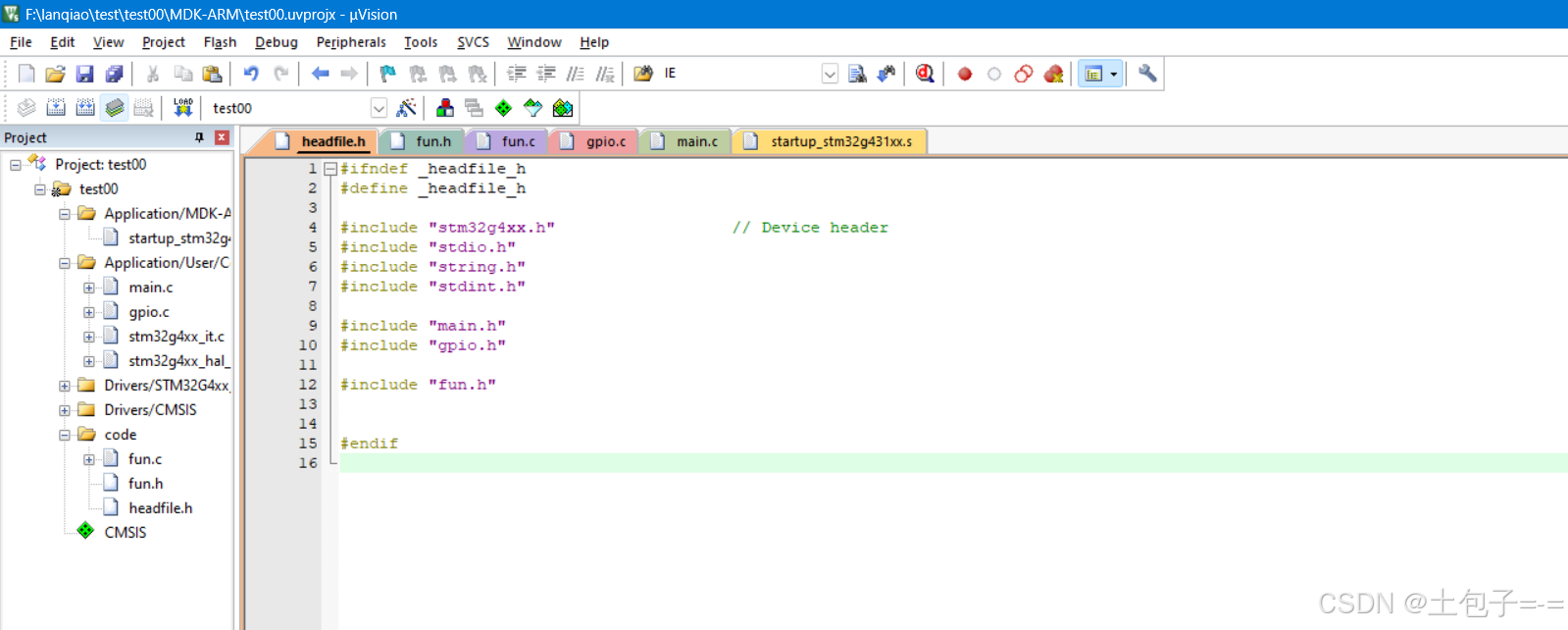Select fun.h in the project tree
This screenshot has width=1568, height=630.
pos(146,484)
